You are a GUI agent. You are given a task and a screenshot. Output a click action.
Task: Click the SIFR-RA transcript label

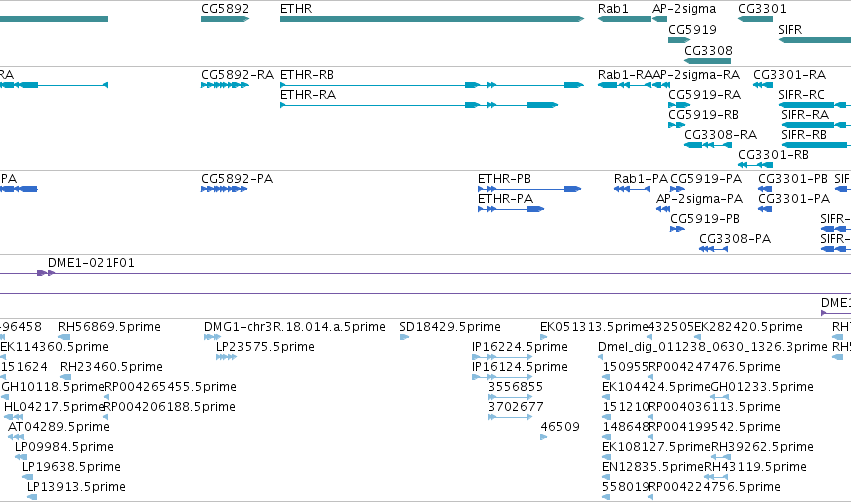805,115
